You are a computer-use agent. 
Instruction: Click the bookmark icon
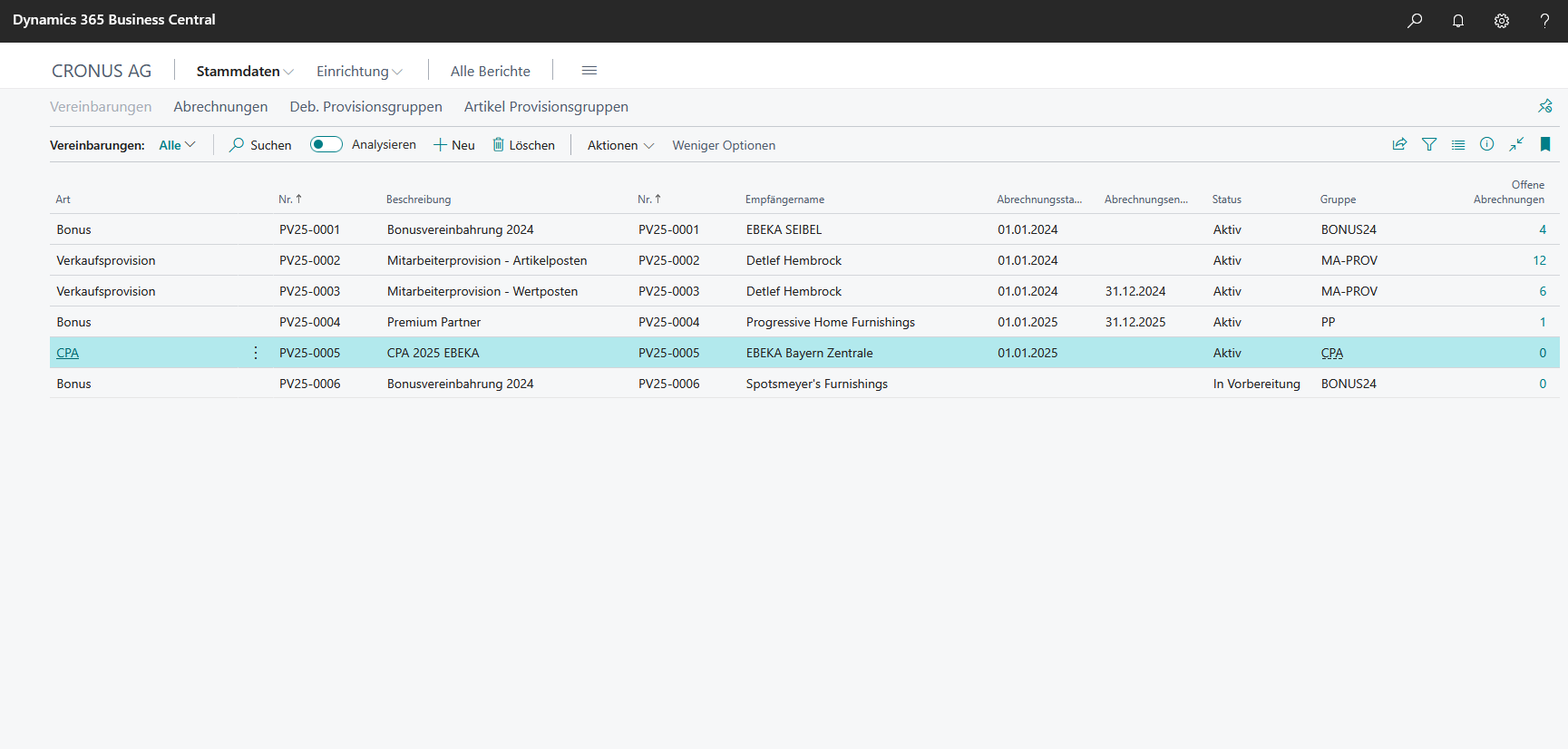click(x=1545, y=144)
